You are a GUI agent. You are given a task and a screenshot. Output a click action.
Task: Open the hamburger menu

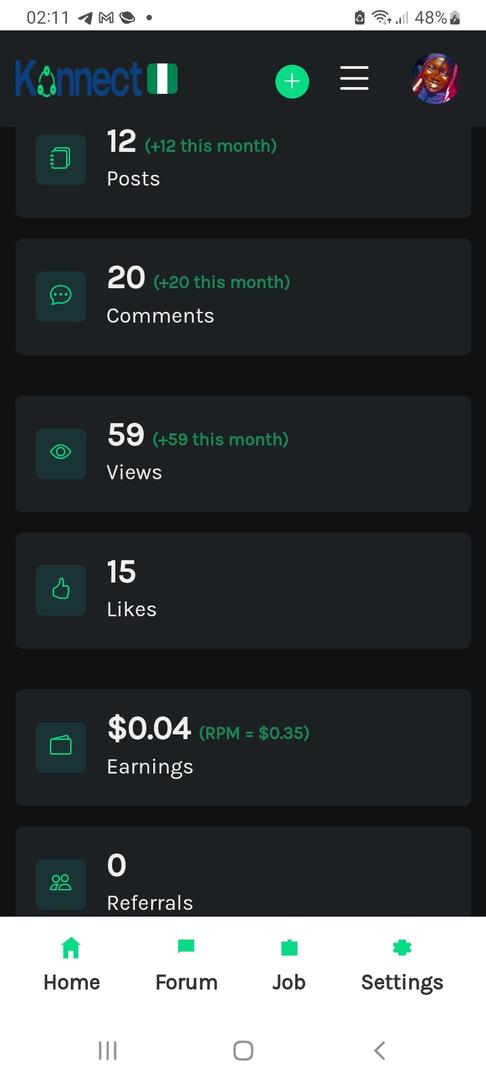coord(354,79)
